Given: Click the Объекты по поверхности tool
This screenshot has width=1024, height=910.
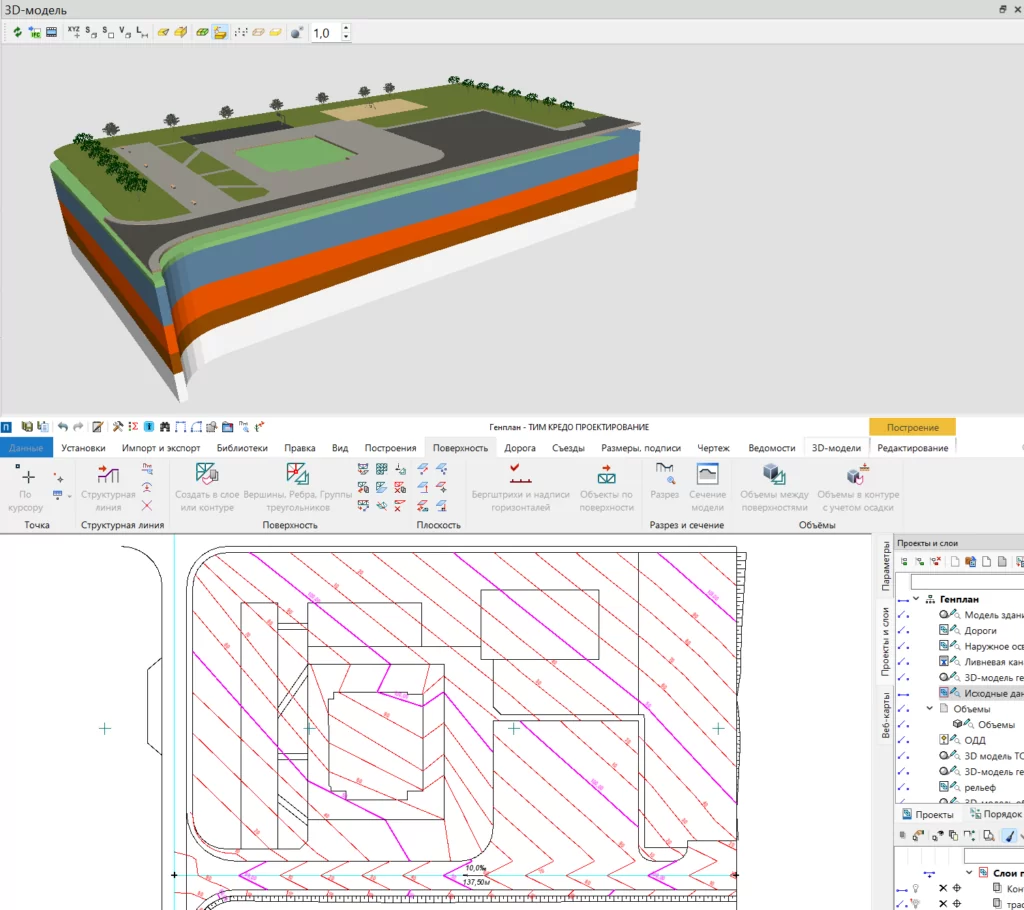Looking at the screenshot, I should pos(607,489).
